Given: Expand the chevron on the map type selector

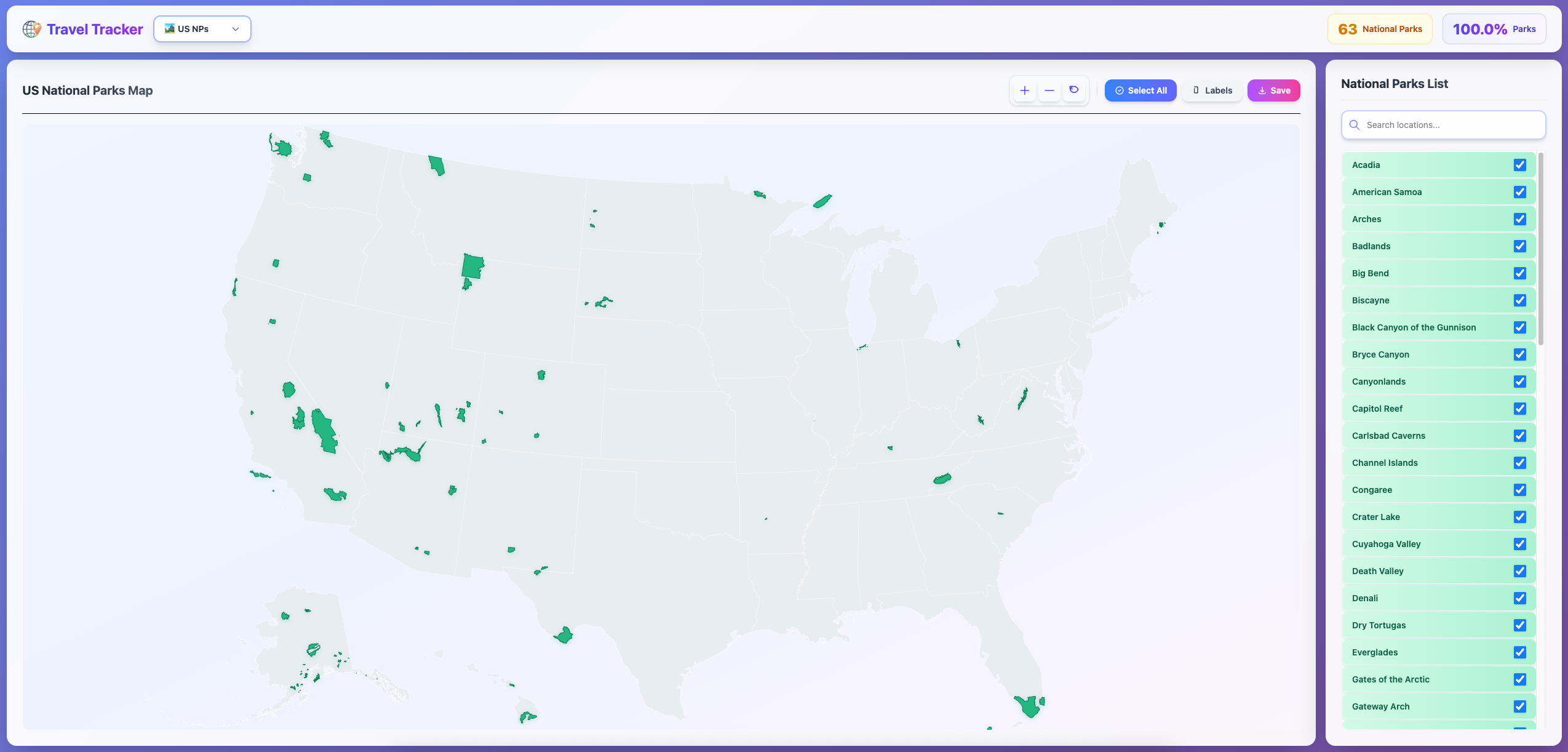Looking at the screenshot, I should 234,28.
